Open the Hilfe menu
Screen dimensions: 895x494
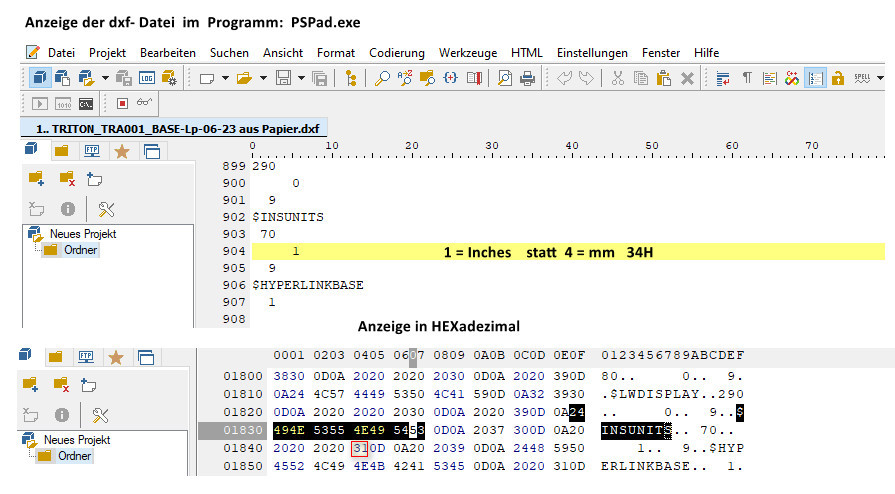point(706,53)
